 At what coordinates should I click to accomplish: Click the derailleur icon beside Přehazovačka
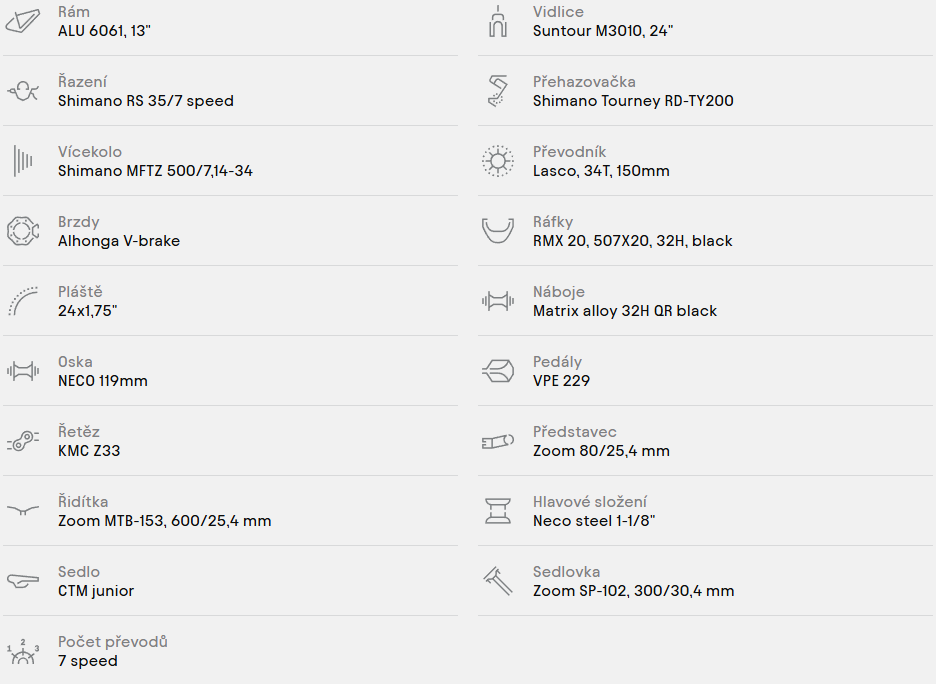pos(498,91)
